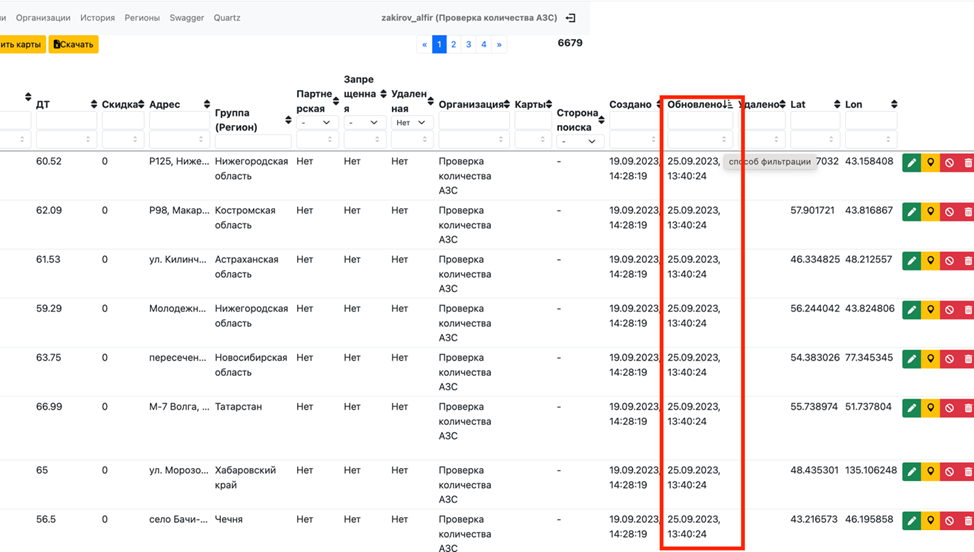Screen dimensions: 974x552
Task: Delete the row with price 60.52
Action: click(x=967, y=163)
